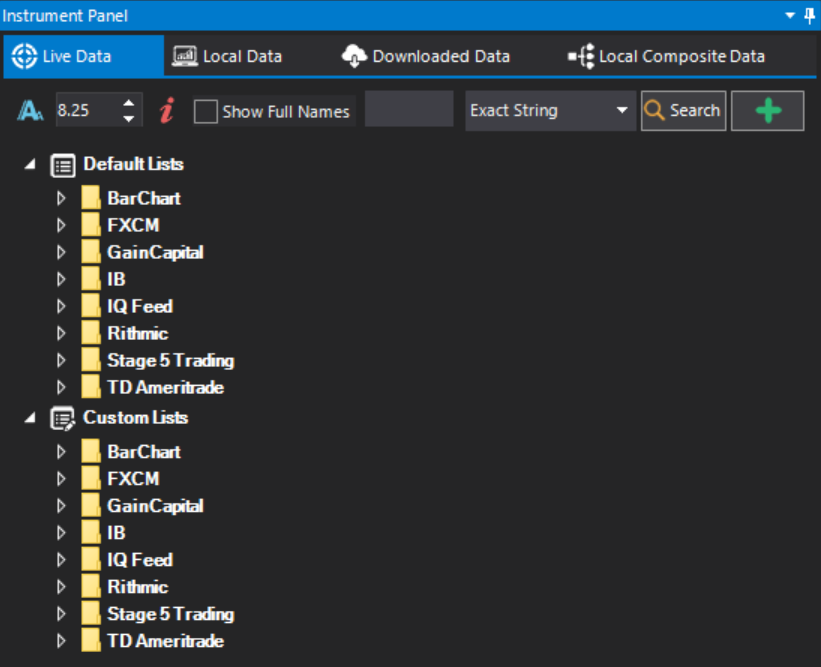This screenshot has width=821, height=667.
Task: Open the red info icon
Action: (x=167, y=110)
